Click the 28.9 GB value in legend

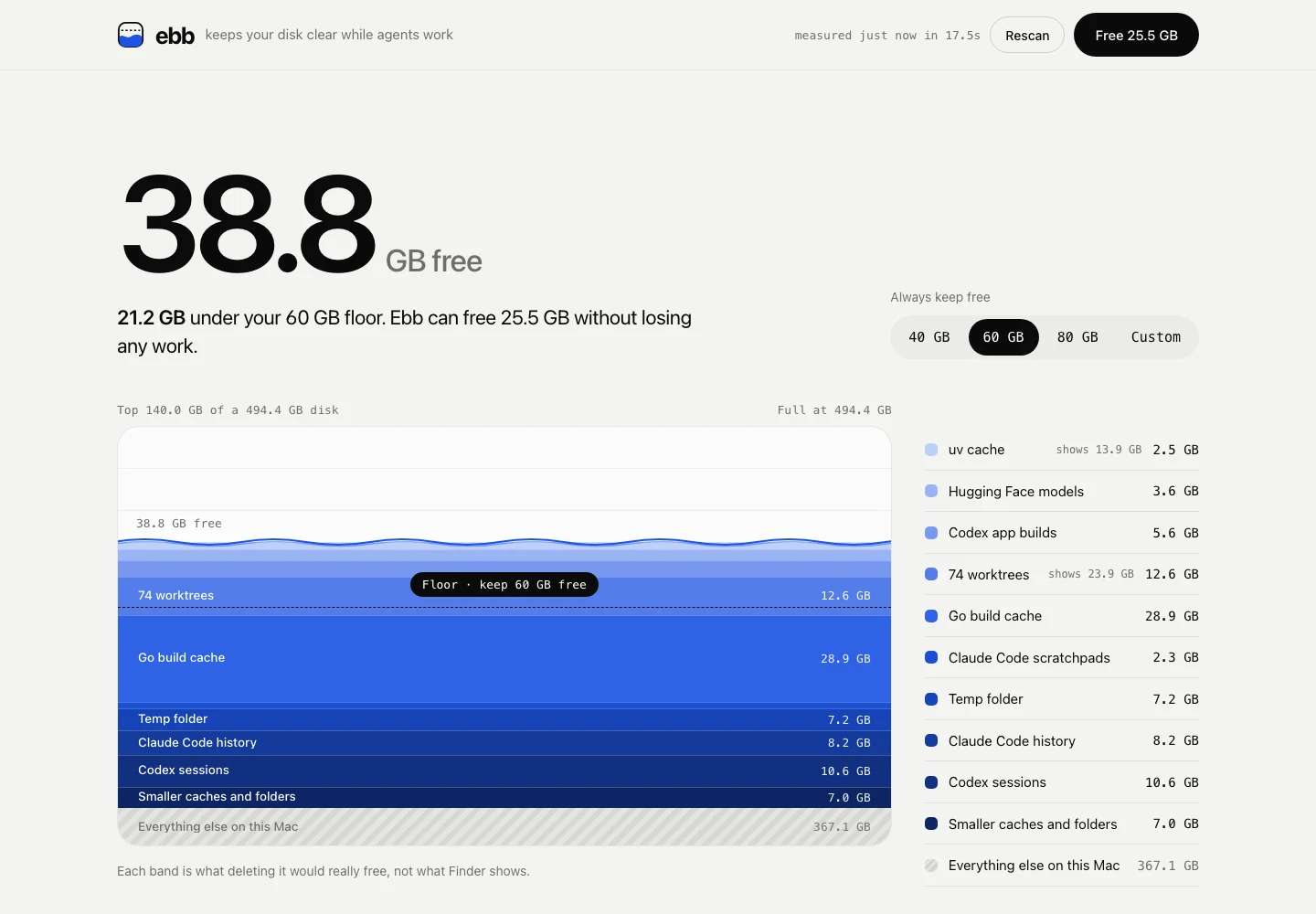[1172, 616]
